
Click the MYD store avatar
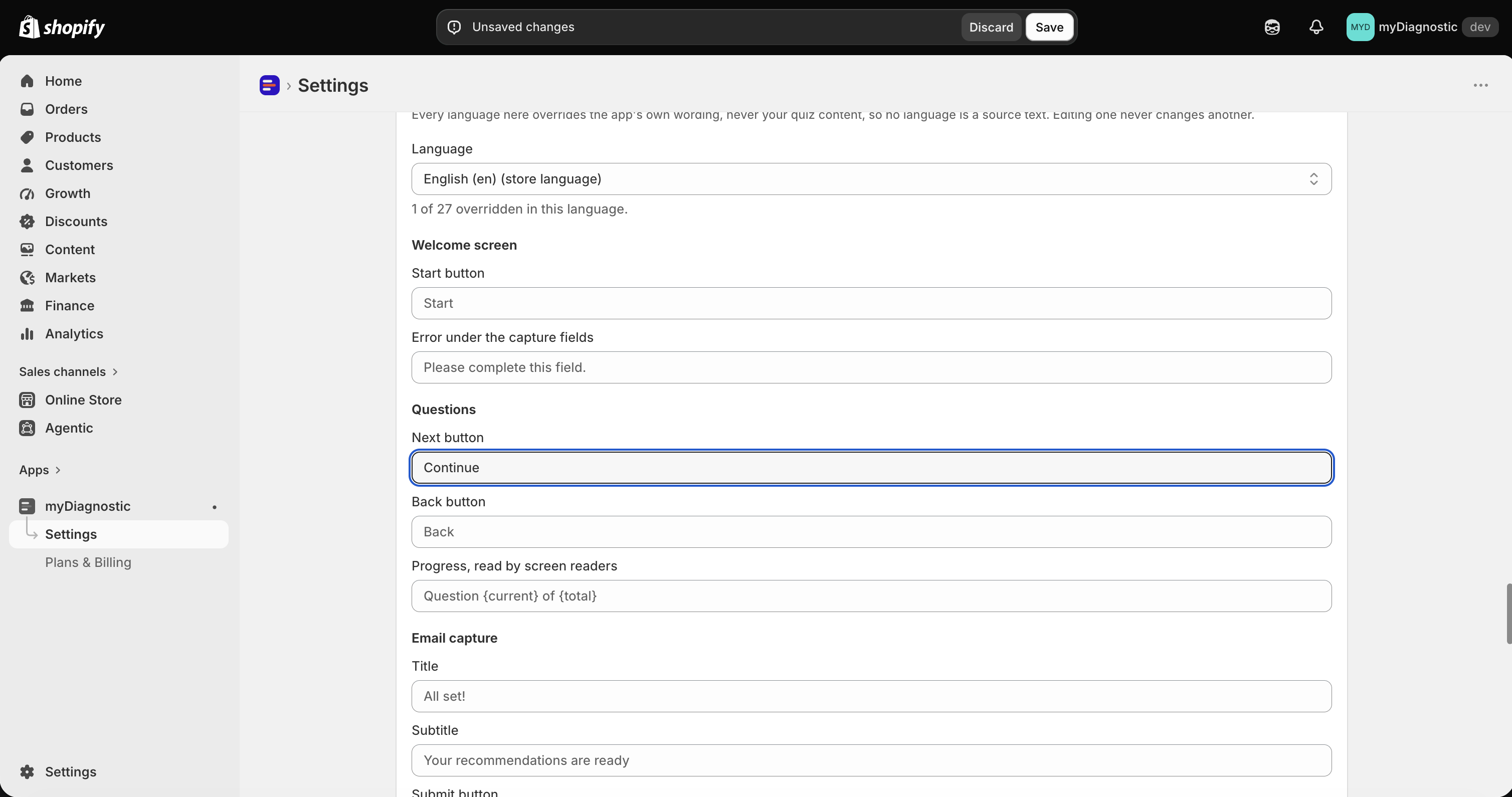coord(1360,27)
